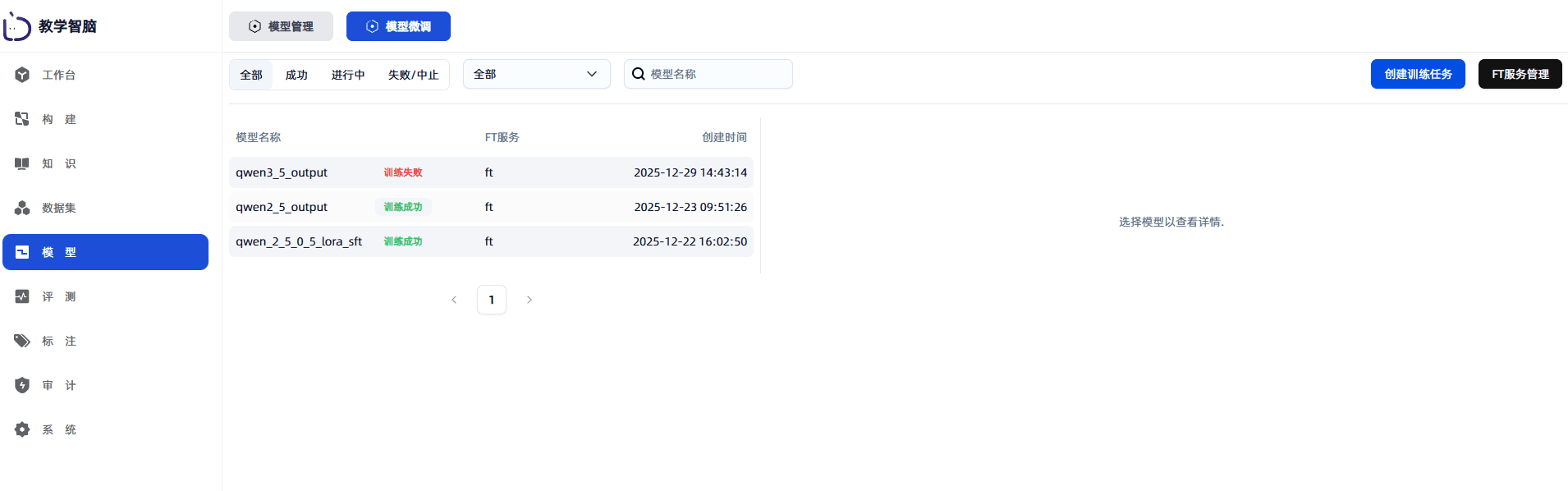Open the 标注 menu entry
1568x491 pixels.
(x=105, y=341)
